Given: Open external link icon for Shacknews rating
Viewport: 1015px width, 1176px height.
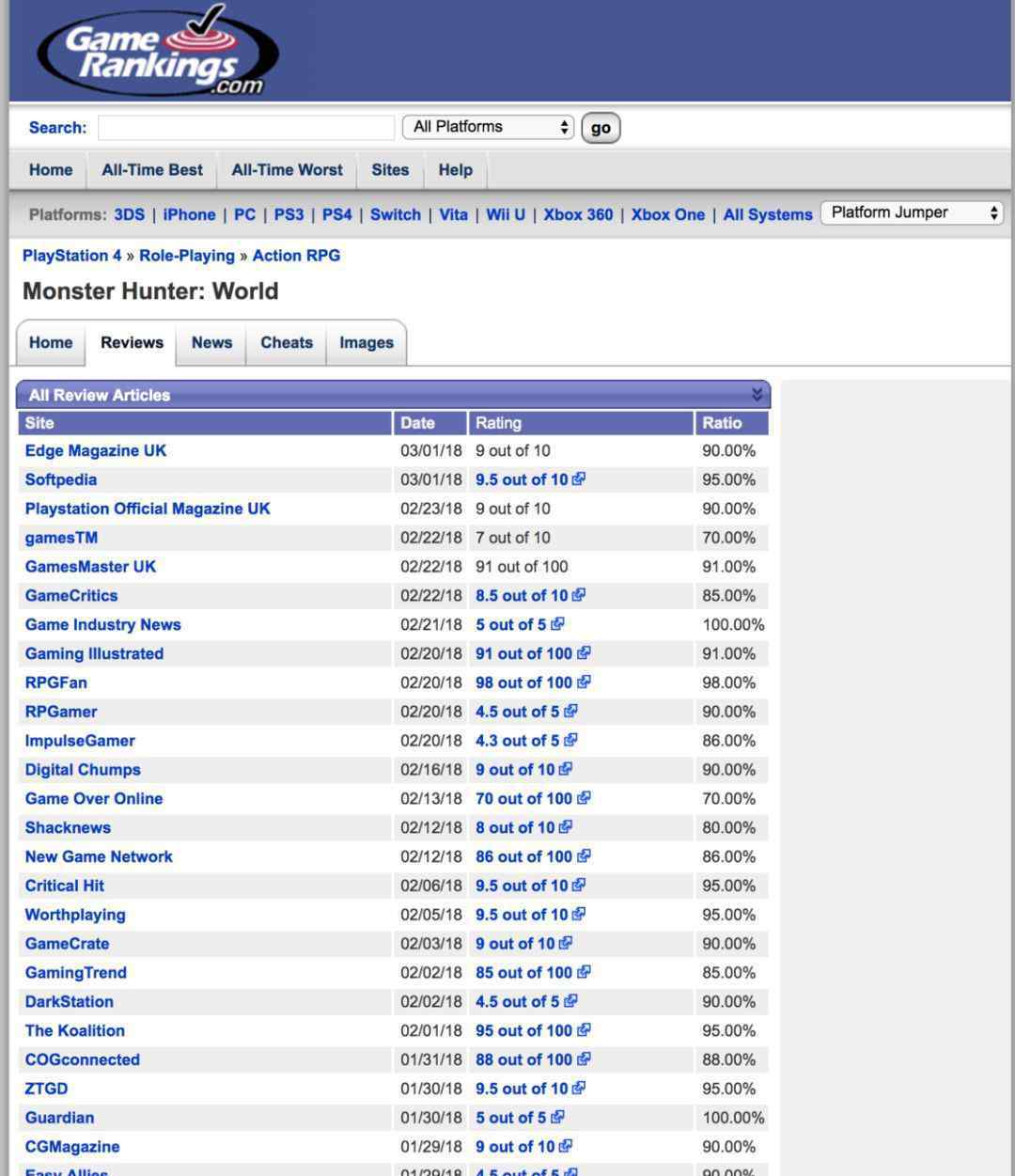Looking at the screenshot, I should 566,828.
